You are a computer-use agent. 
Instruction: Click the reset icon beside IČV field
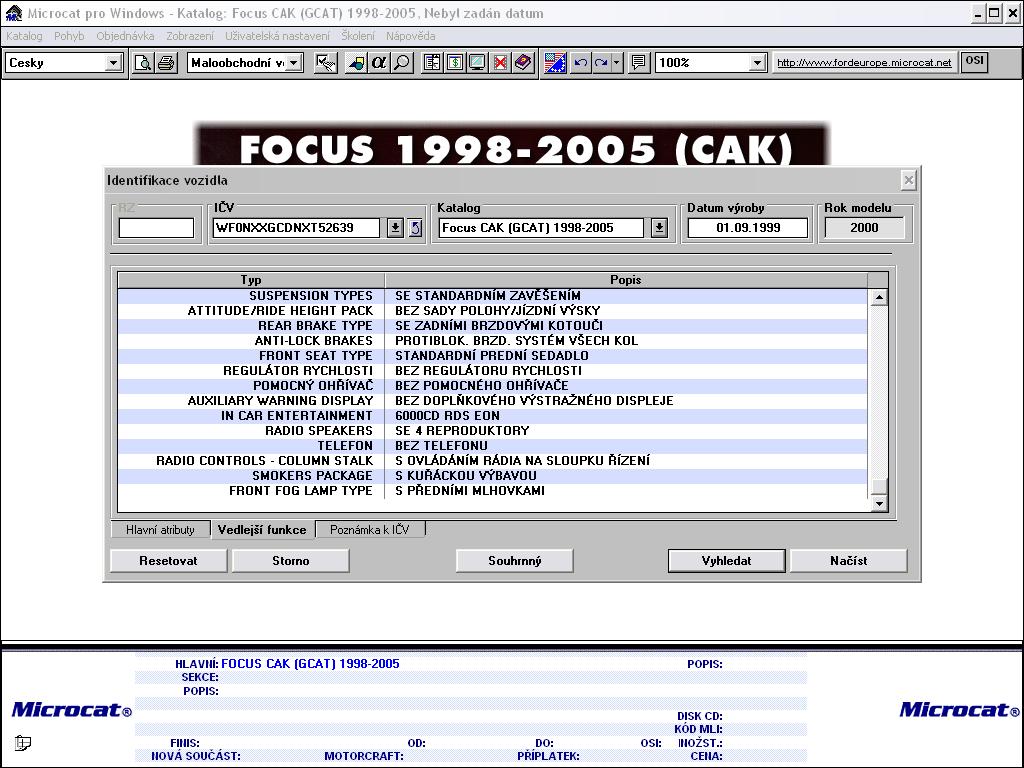click(415, 228)
